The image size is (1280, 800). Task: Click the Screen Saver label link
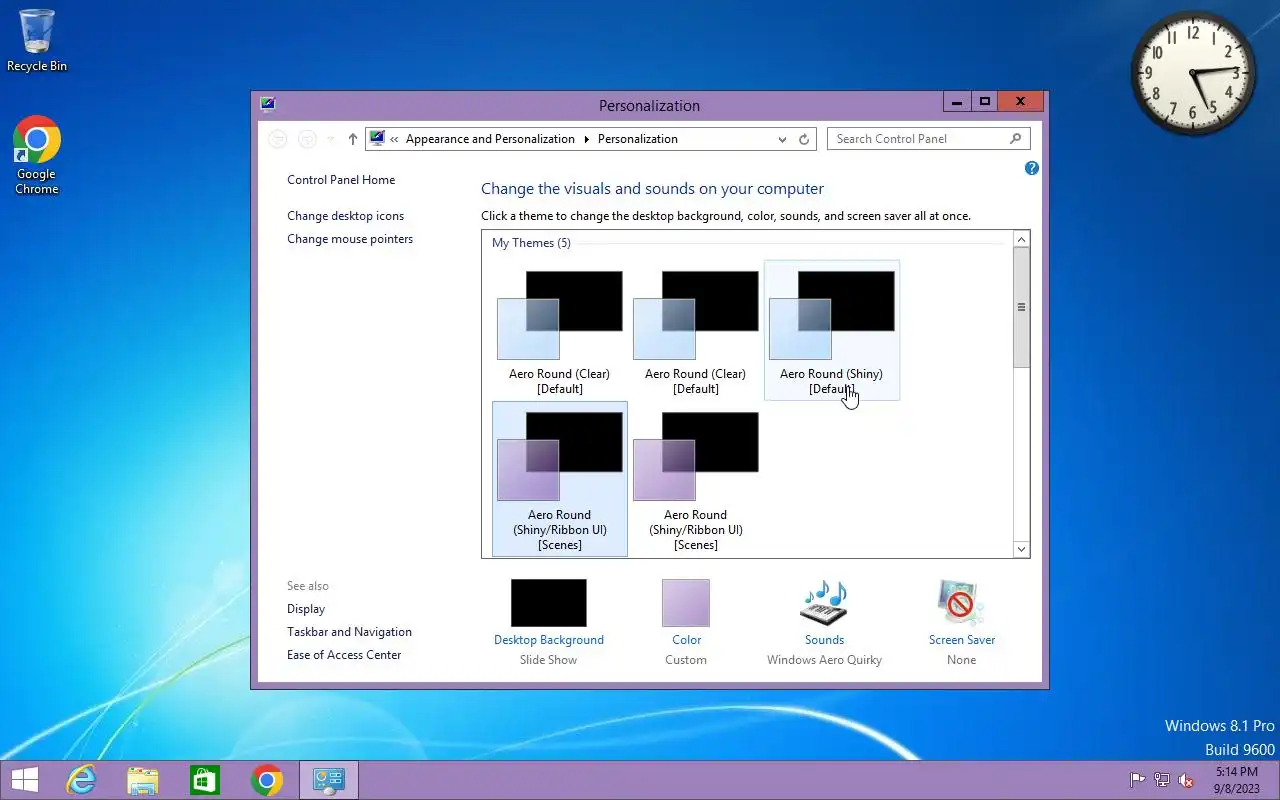962,640
